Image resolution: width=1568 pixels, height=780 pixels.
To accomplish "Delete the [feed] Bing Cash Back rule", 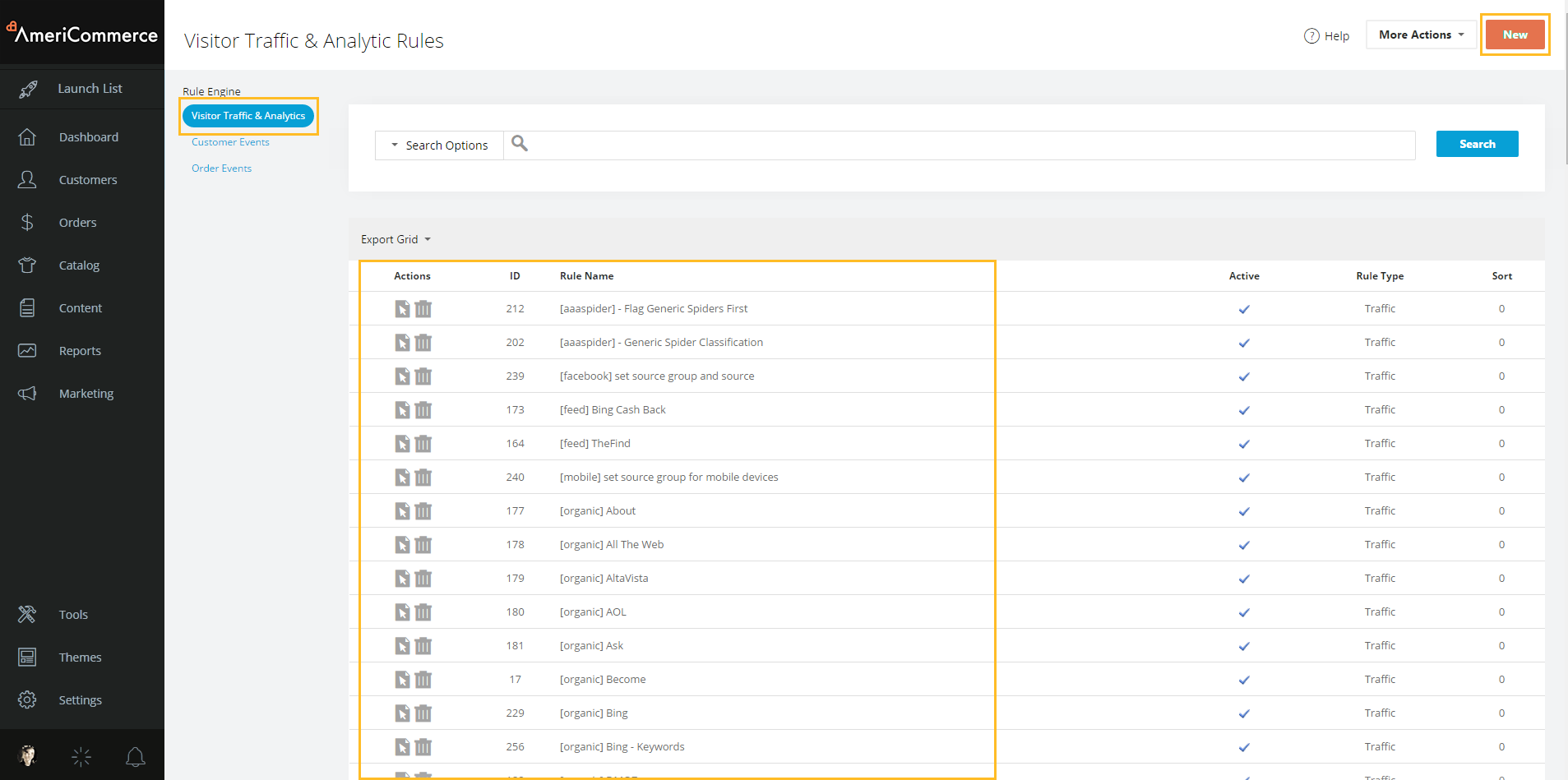I will click(x=423, y=410).
